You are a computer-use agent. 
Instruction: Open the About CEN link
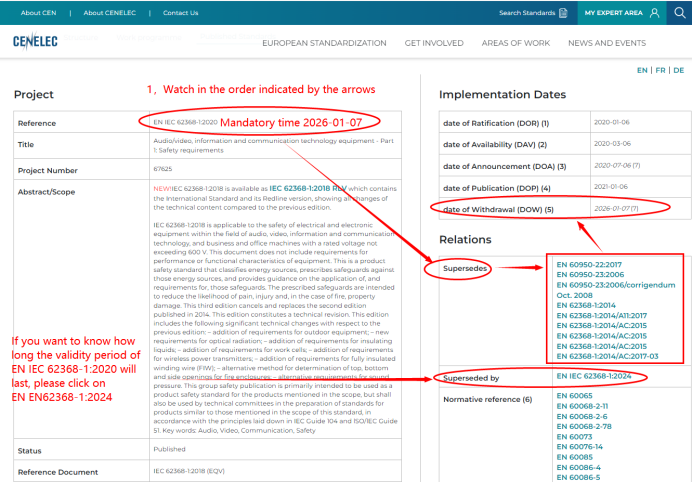[38, 13]
